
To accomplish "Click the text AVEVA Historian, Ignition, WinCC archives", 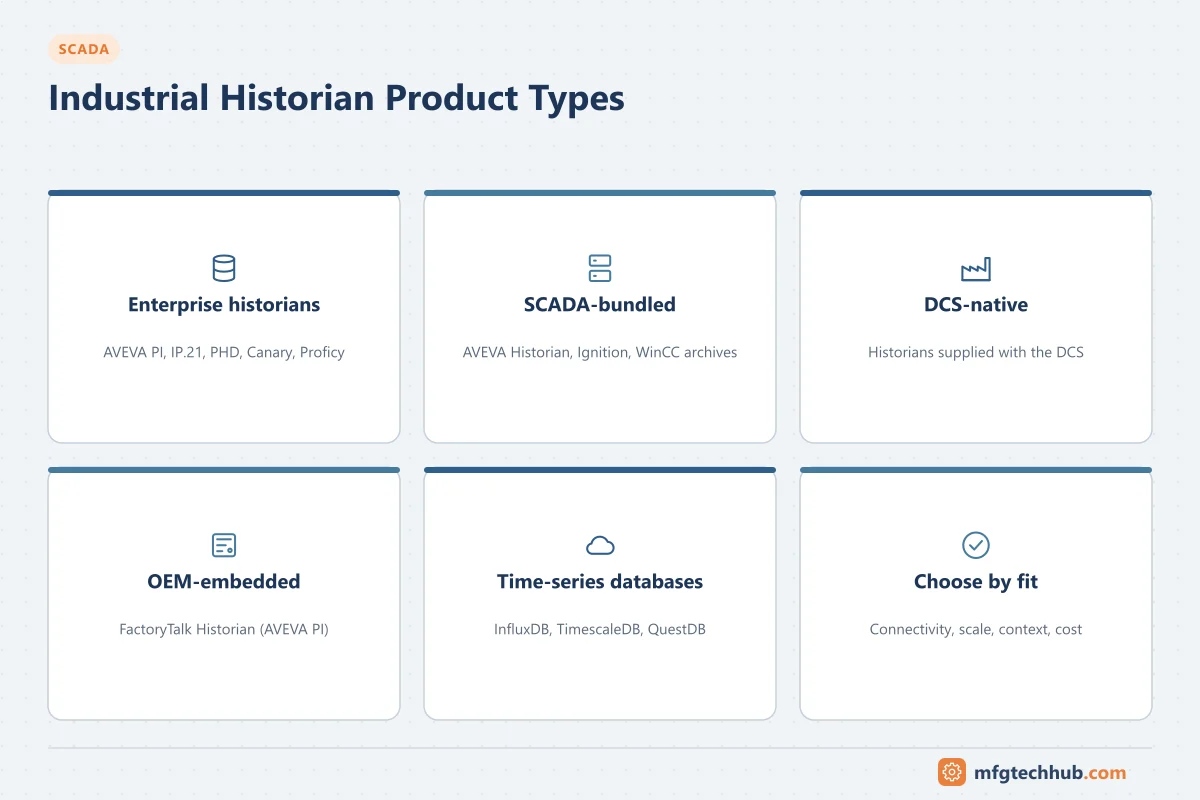I will 600,352.
